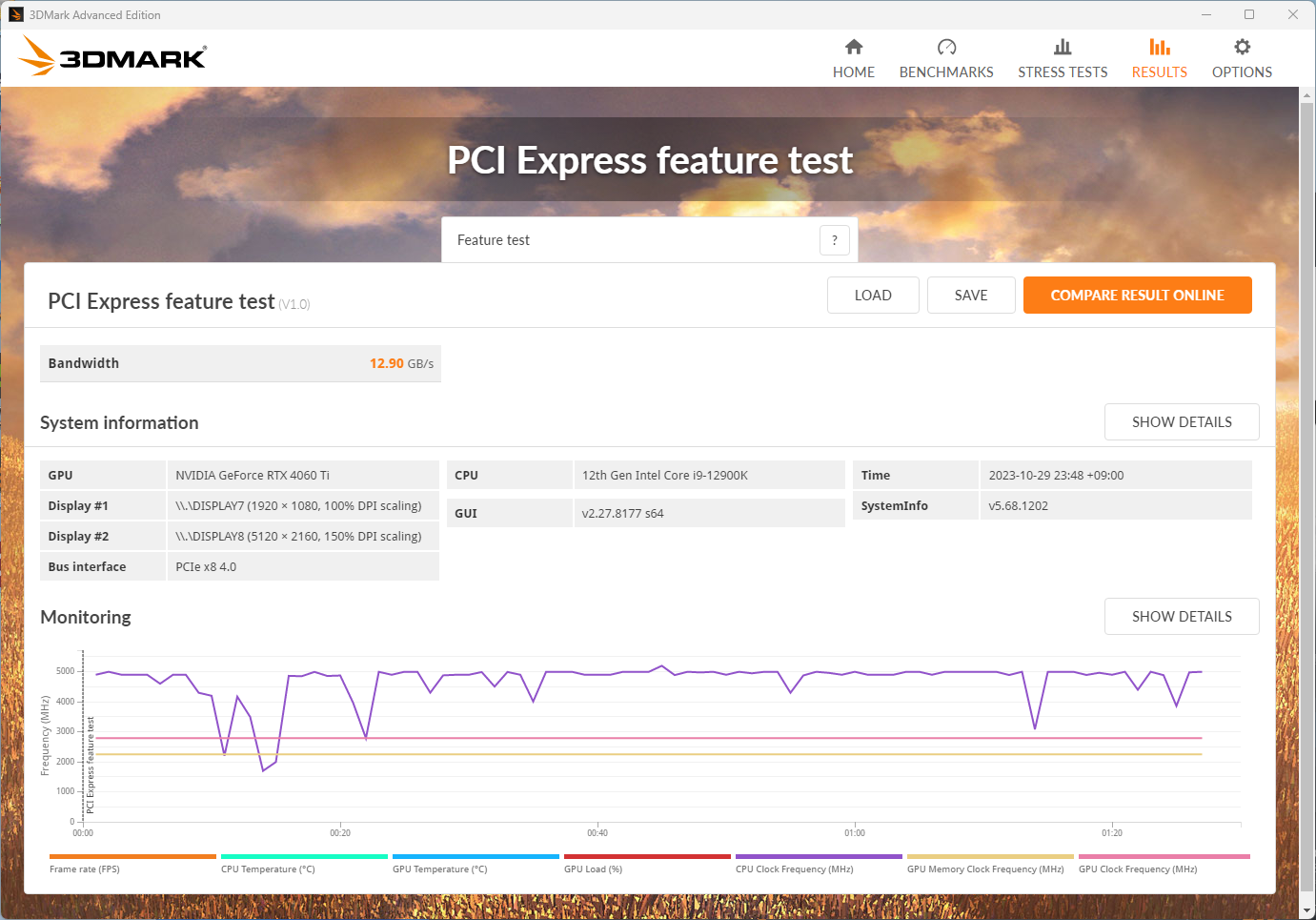Click the LOAD button
1316x920 pixels.
point(873,296)
